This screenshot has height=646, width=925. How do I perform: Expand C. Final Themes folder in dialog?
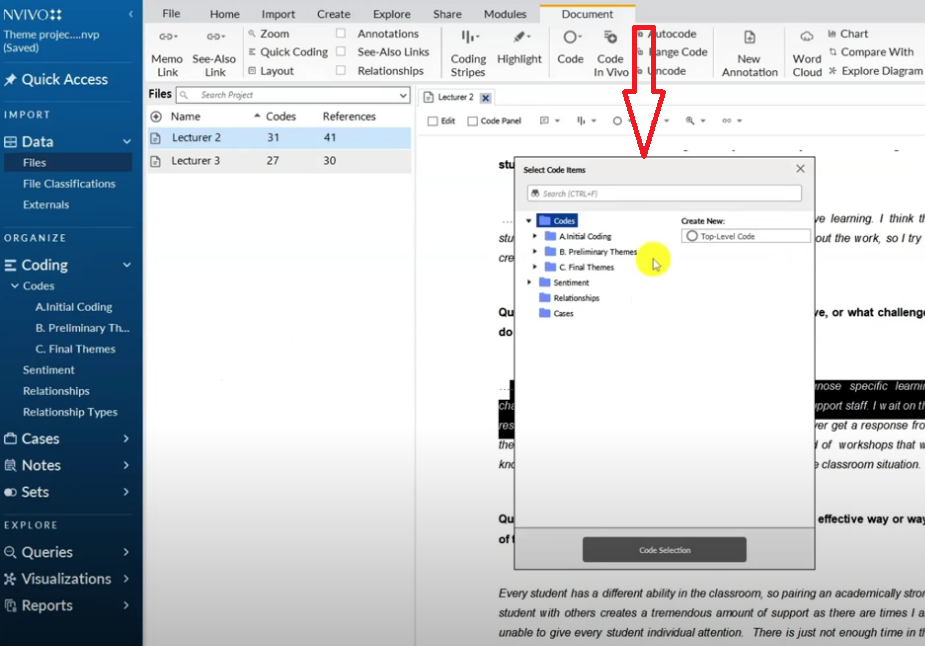[x=535, y=267]
